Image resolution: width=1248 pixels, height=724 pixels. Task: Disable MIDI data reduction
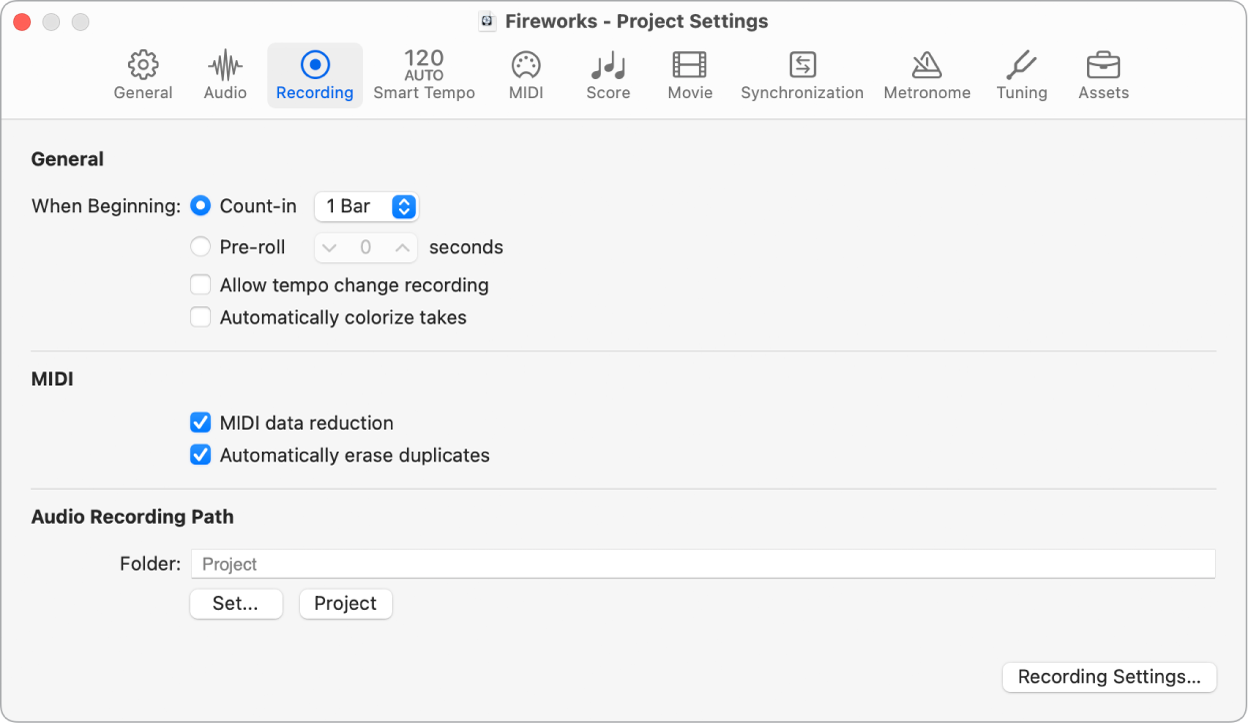[200, 422]
